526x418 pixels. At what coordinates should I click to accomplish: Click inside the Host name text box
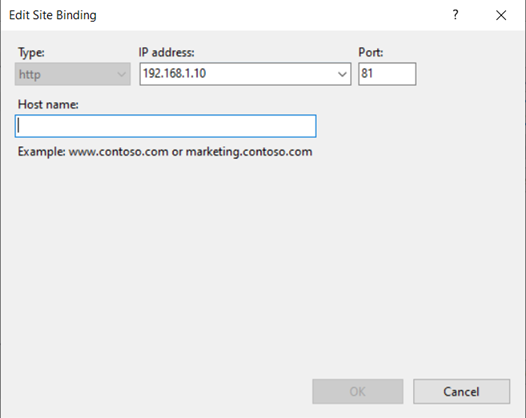click(x=165, y=126)
